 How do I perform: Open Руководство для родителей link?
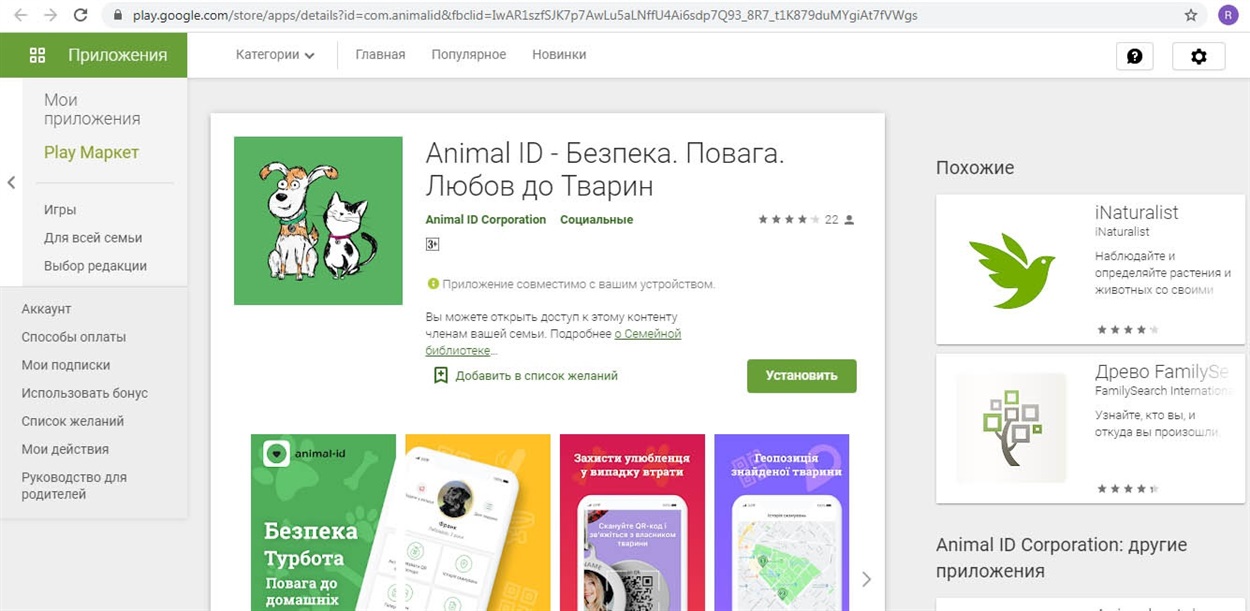pyautogui.click(x=74, y=486)
